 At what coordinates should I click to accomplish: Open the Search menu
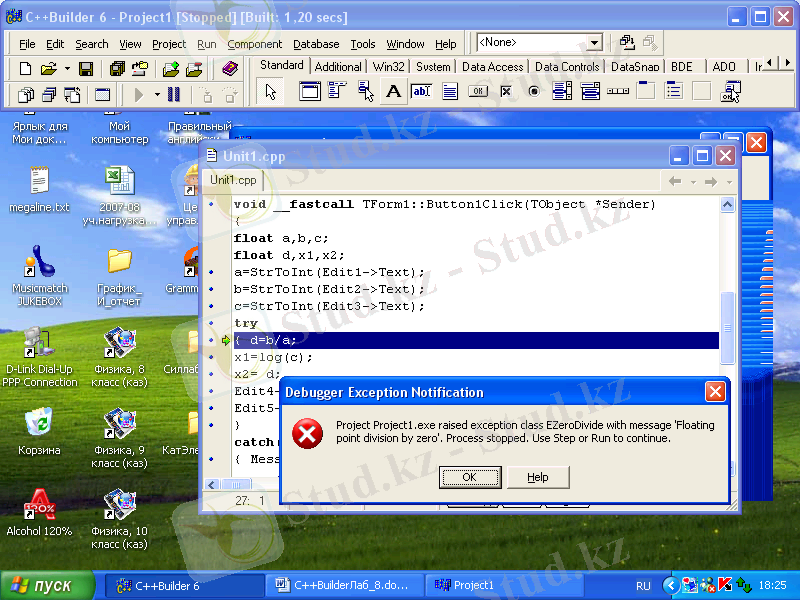point(92,44)
